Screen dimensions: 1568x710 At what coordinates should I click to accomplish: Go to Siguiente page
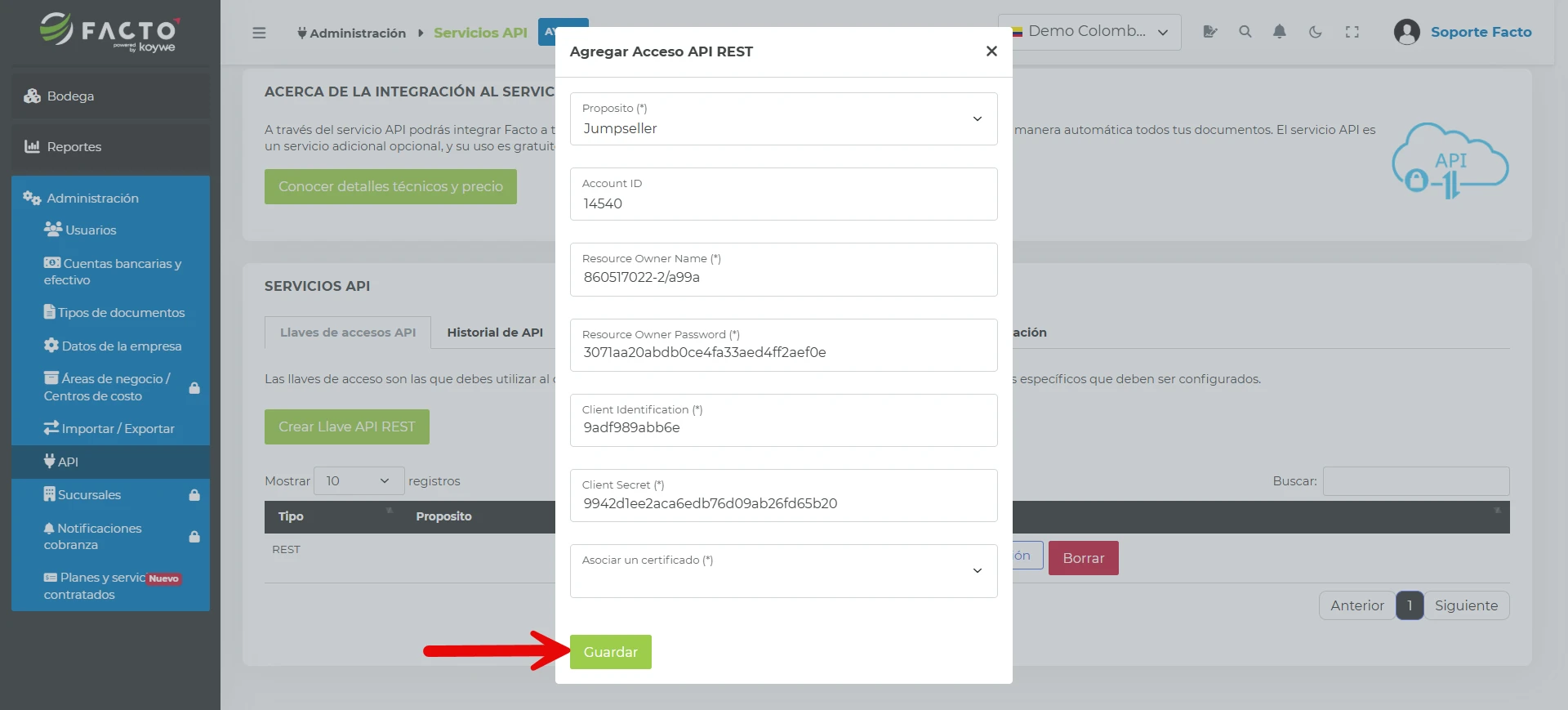1466,605
